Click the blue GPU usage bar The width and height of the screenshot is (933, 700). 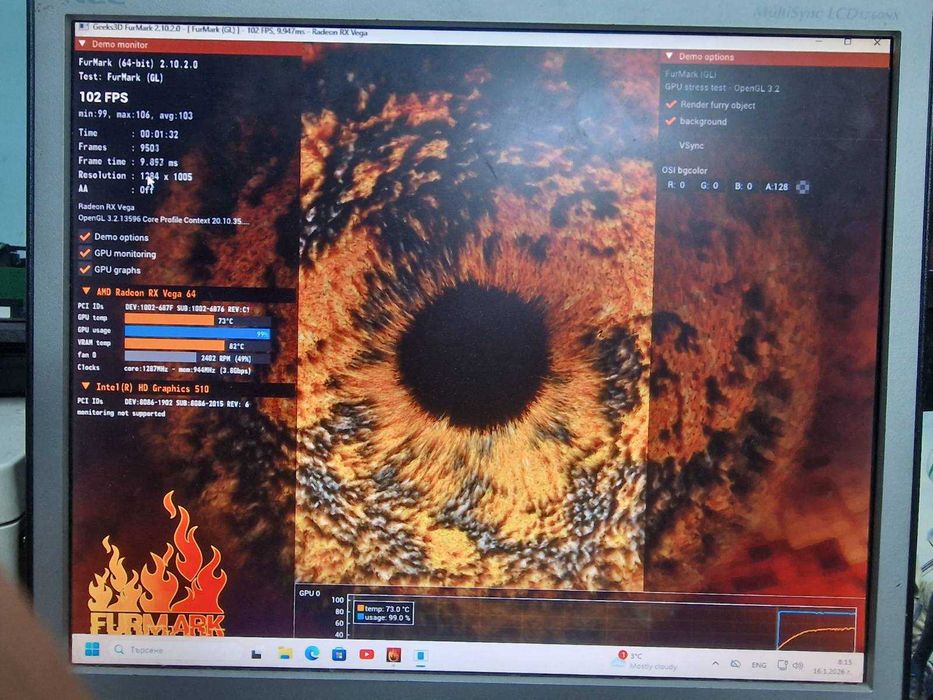tap(197, 333)
